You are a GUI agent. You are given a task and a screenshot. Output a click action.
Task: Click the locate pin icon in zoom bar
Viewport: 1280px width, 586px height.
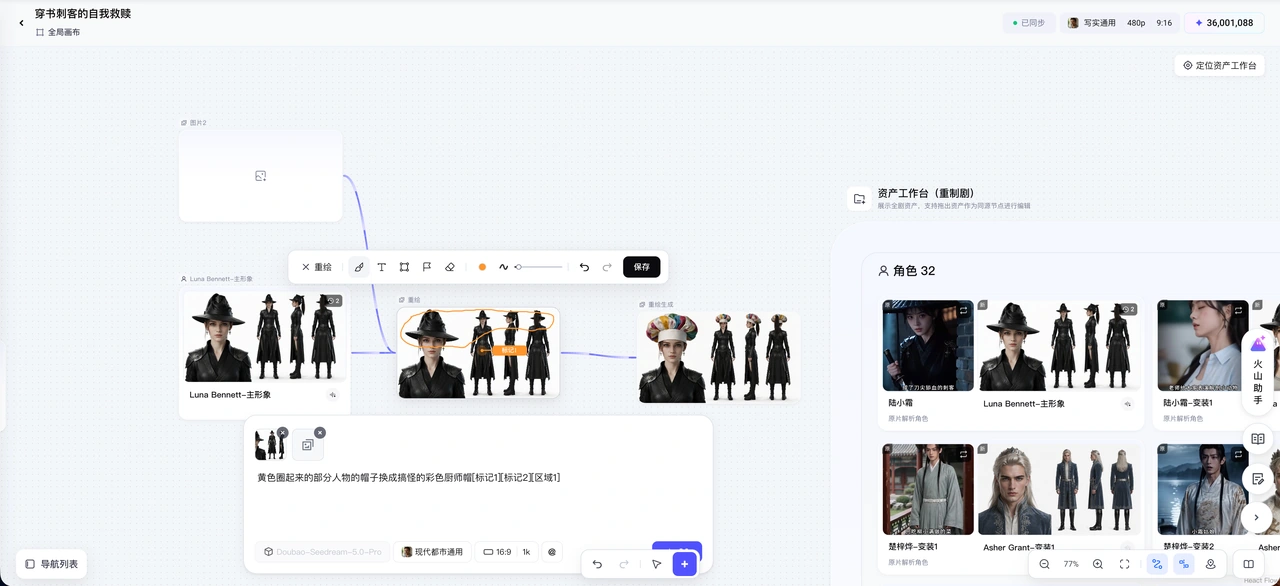1211,564
